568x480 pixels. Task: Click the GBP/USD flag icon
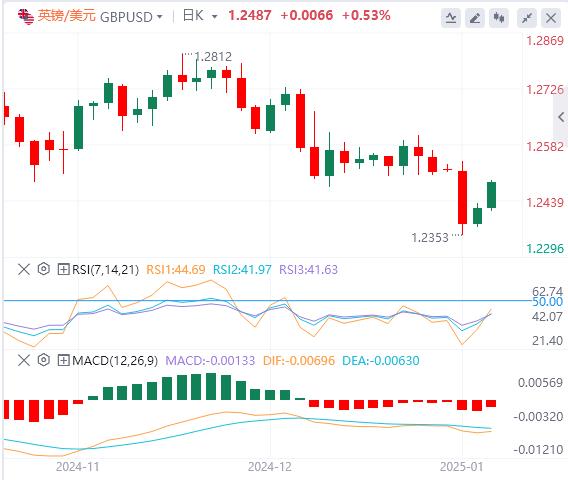[x=26, y=17]
